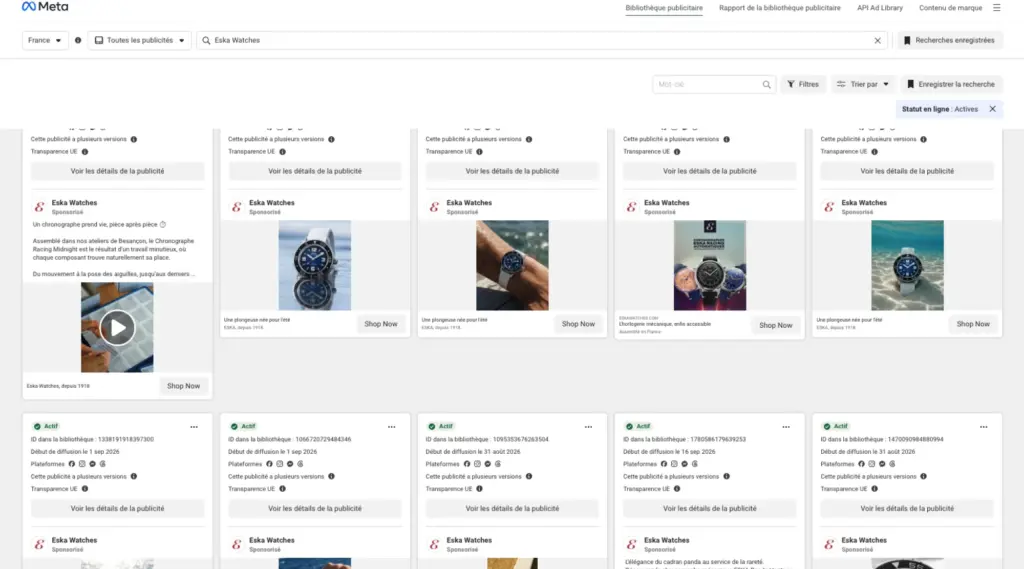The height and width of the screenshot is (569, 1024).
Task: Click Shop Now on the wrist watch ad
Action: click(x=578, y=324)
